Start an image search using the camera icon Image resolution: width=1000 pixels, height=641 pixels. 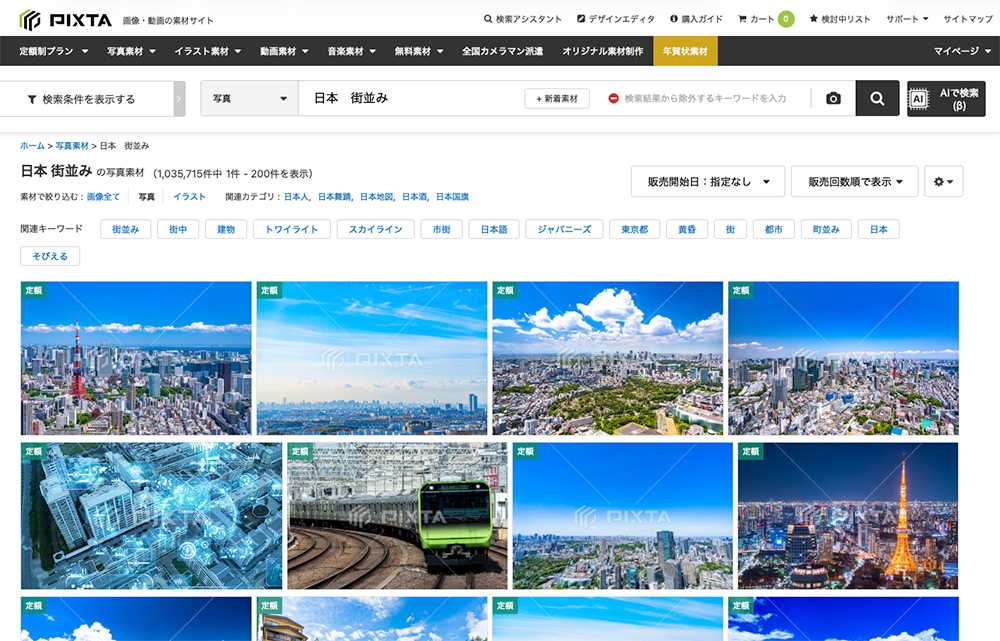tap(833, 98)
